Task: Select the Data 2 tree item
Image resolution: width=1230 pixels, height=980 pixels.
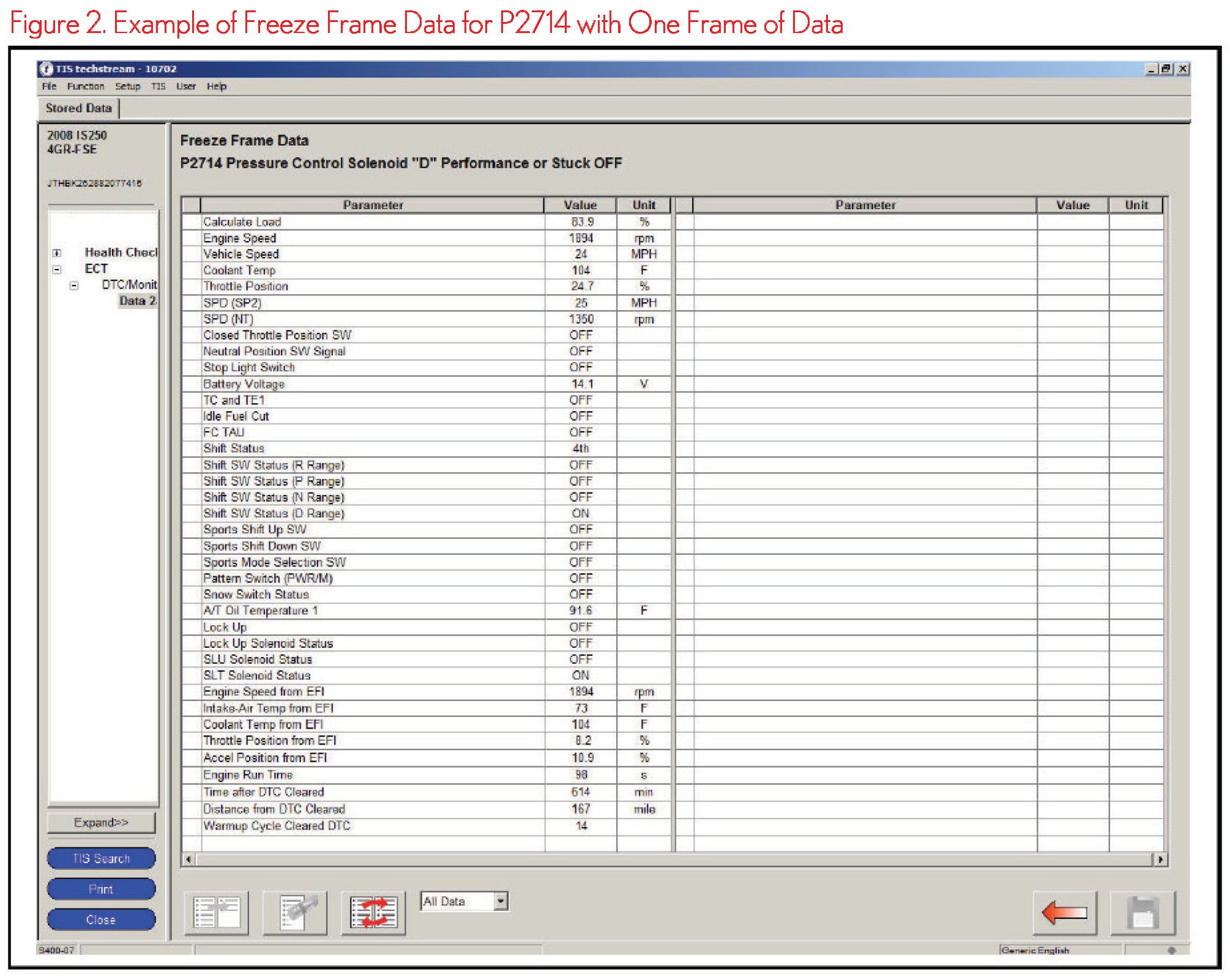Action: 138,301
